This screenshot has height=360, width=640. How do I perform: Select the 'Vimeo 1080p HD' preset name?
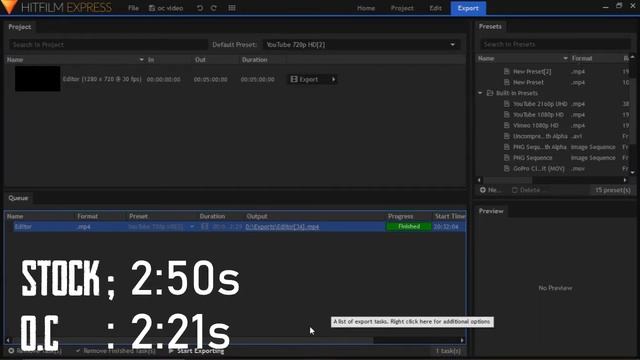536,125
